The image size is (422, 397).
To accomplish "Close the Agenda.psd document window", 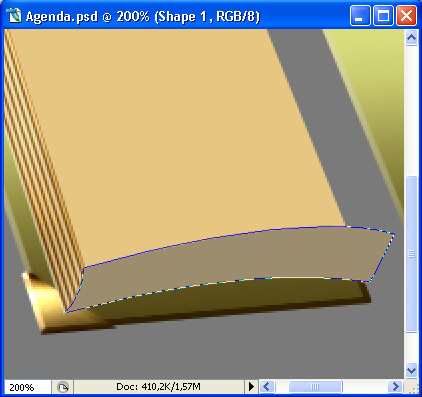I will coord(406,16).
